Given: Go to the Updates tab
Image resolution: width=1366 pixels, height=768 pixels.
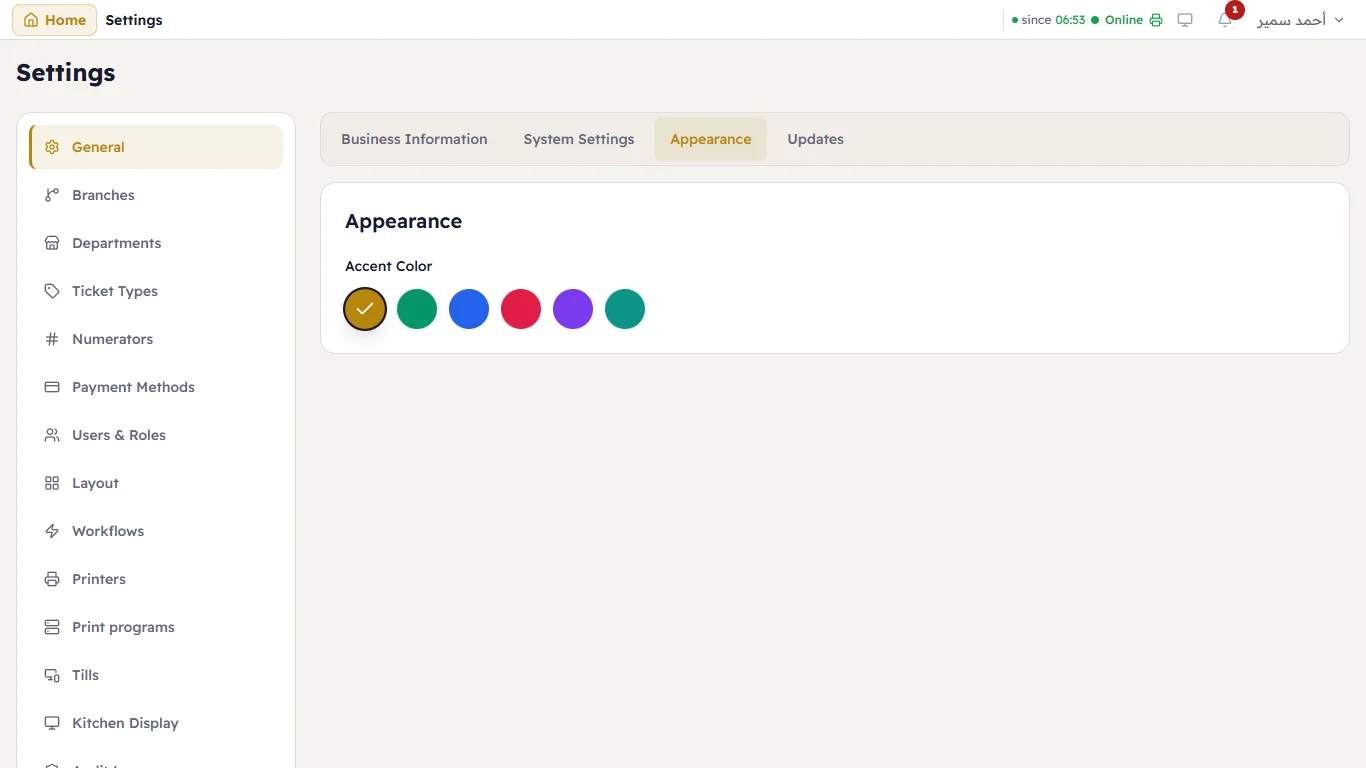Looking at the screenshot, I should 815,139.
